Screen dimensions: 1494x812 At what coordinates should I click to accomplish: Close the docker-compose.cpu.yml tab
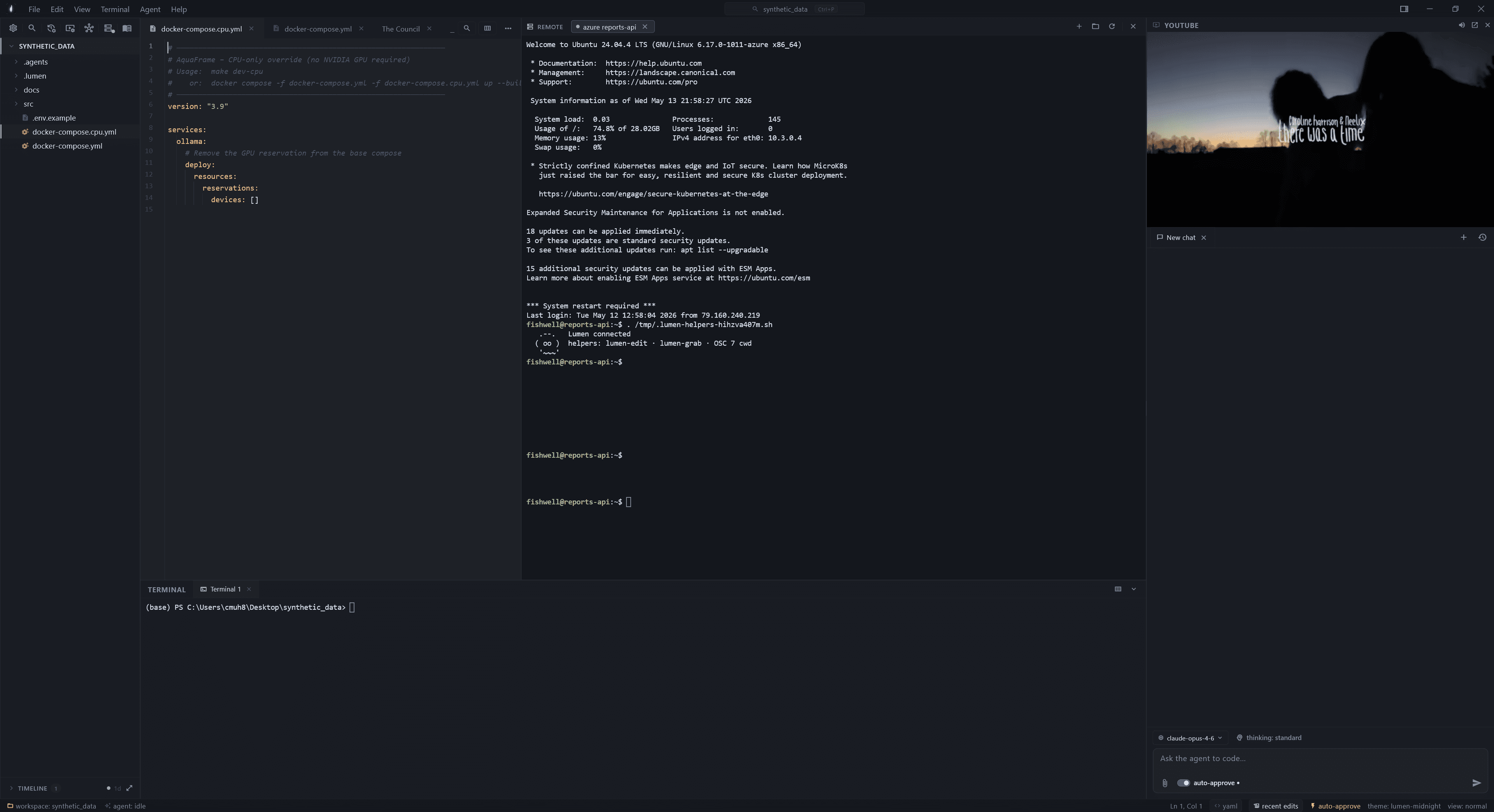point(251,28)
